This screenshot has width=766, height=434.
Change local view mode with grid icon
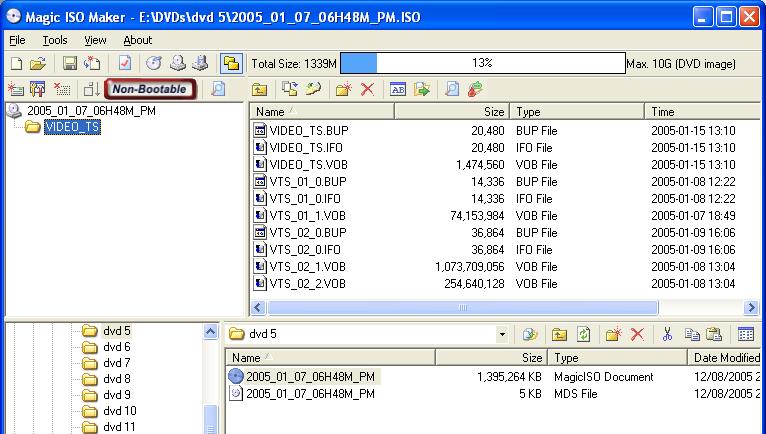tap(745, 334)
